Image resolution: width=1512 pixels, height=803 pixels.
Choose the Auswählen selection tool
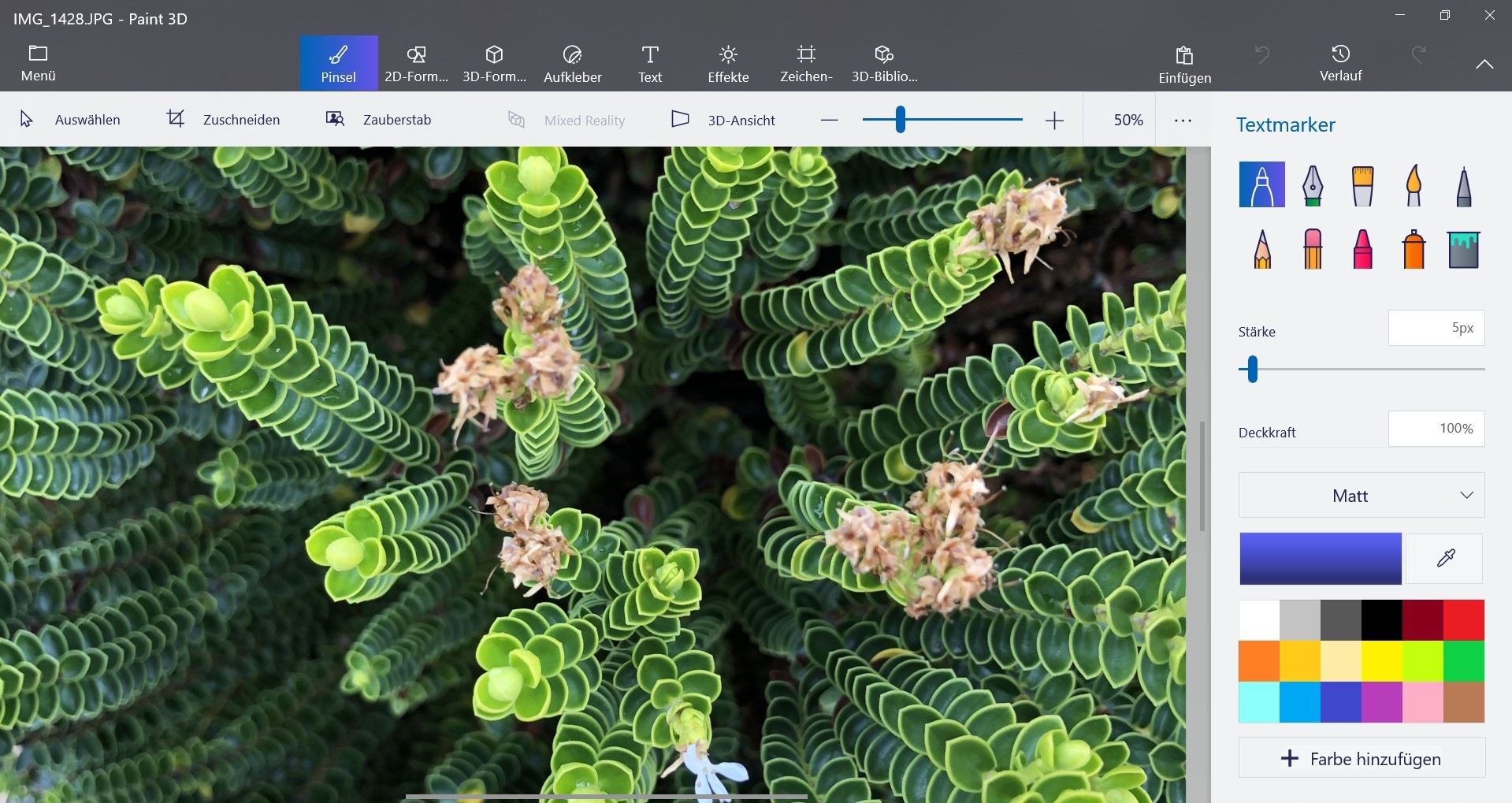69,120
